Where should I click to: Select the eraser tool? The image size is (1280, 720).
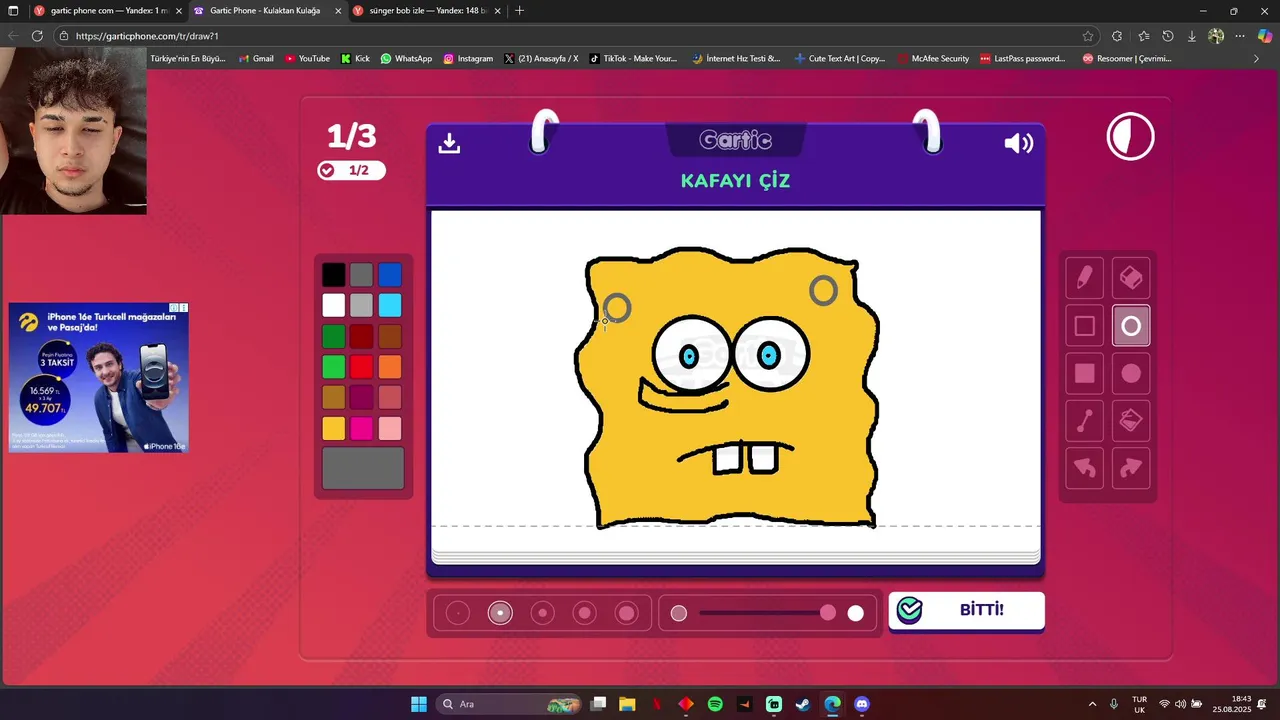(1131, 278)
